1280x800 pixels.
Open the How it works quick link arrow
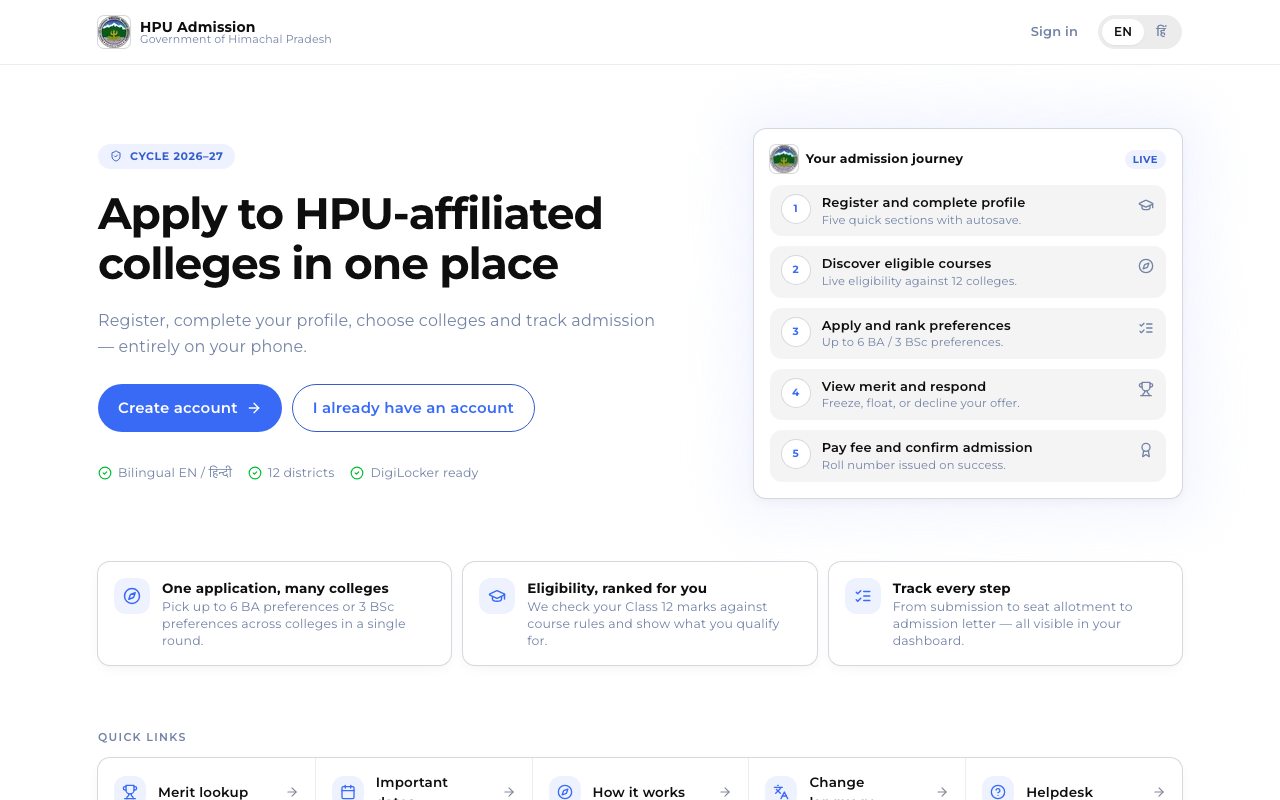(x=725, y=792)
